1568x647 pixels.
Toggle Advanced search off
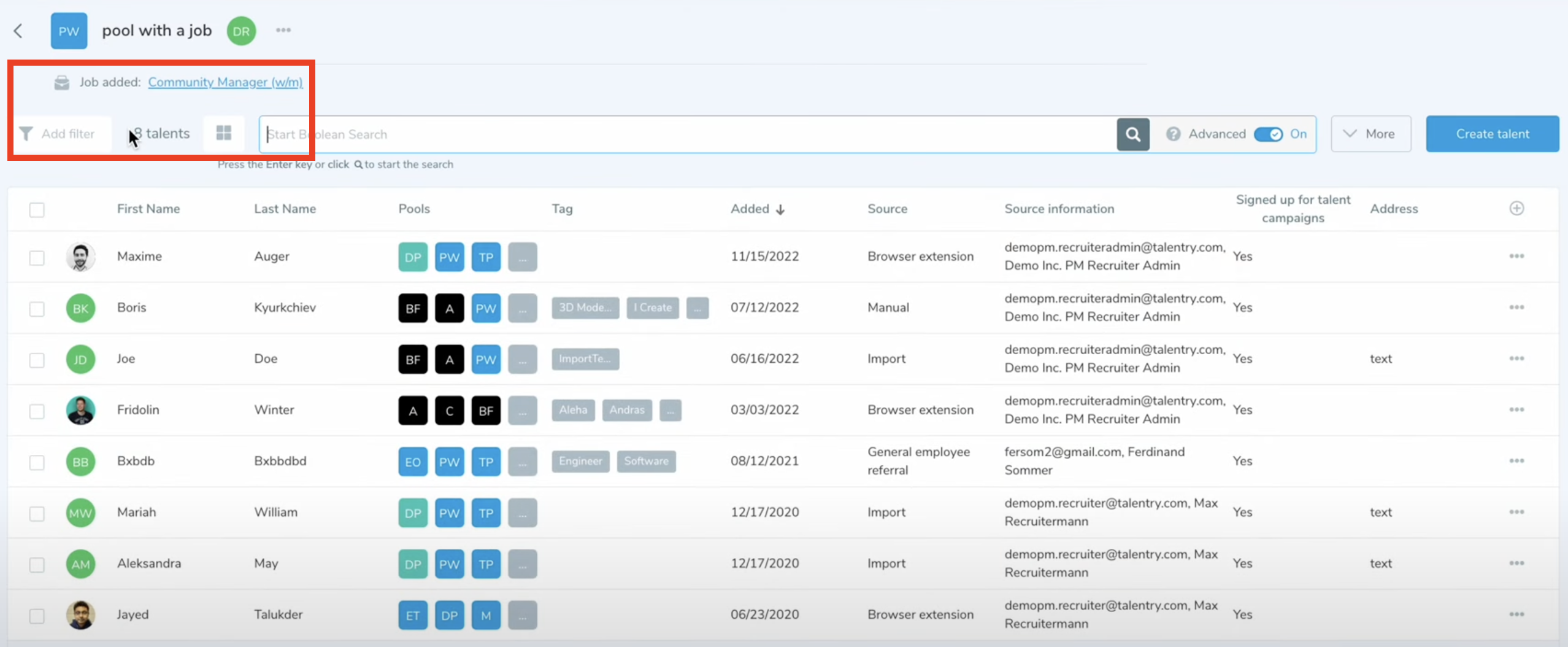(1267, 134)
